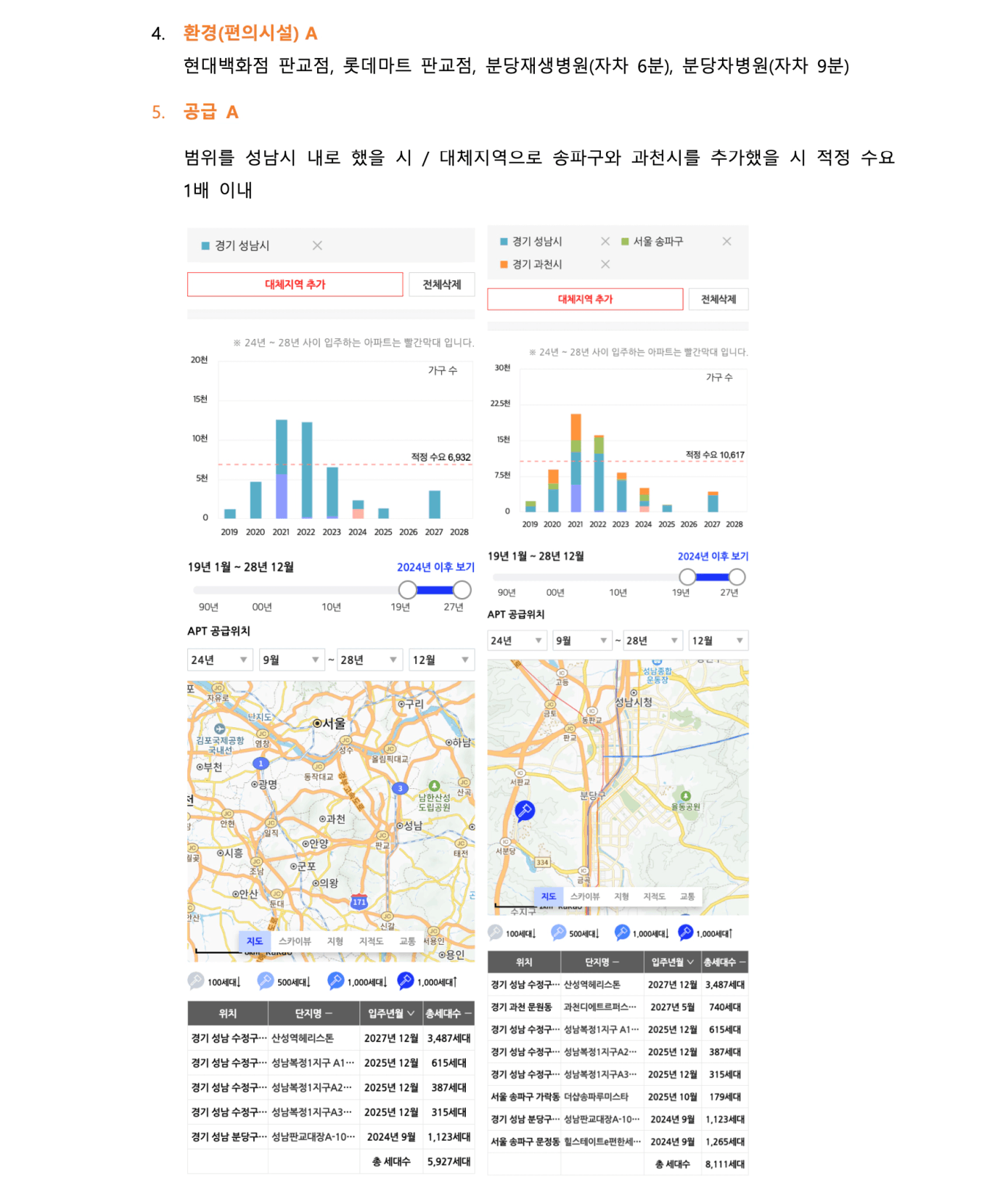Switch right map to 교통 view

pos(687,896)
